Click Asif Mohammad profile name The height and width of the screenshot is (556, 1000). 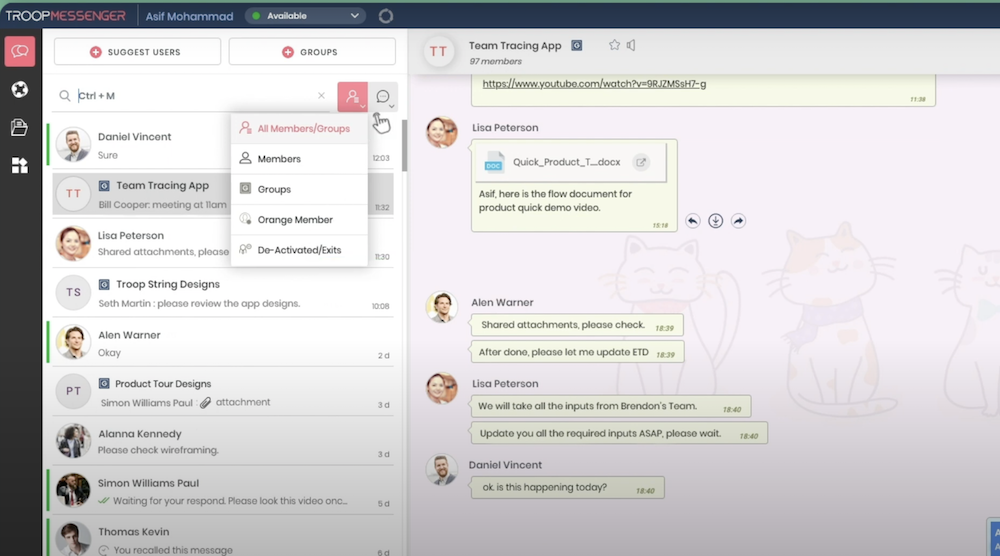[x=189, y=17]
